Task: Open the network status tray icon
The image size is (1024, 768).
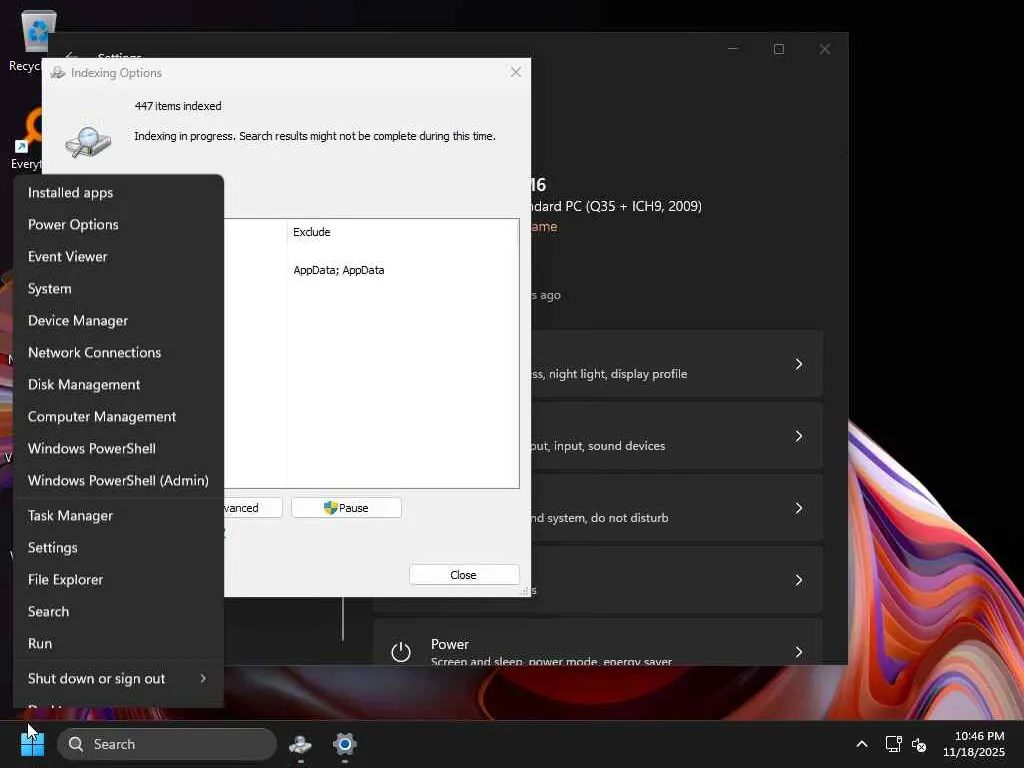Action: [893, 744]
